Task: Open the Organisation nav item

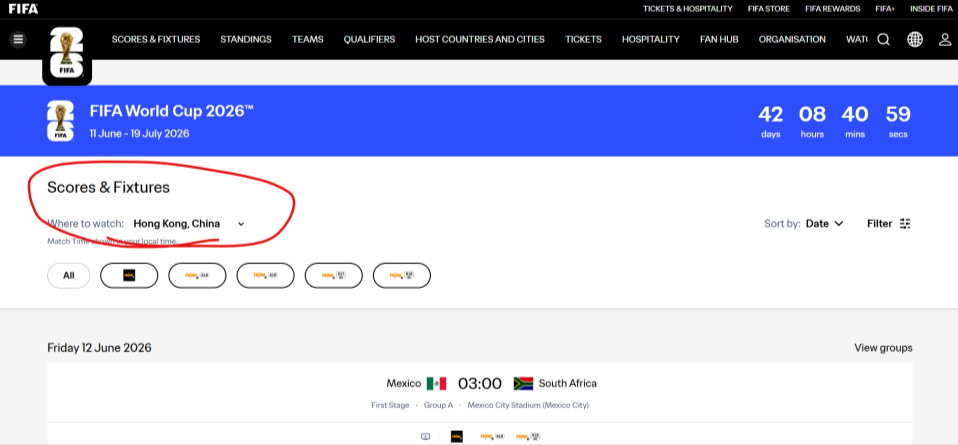Action: click(792, 39)
